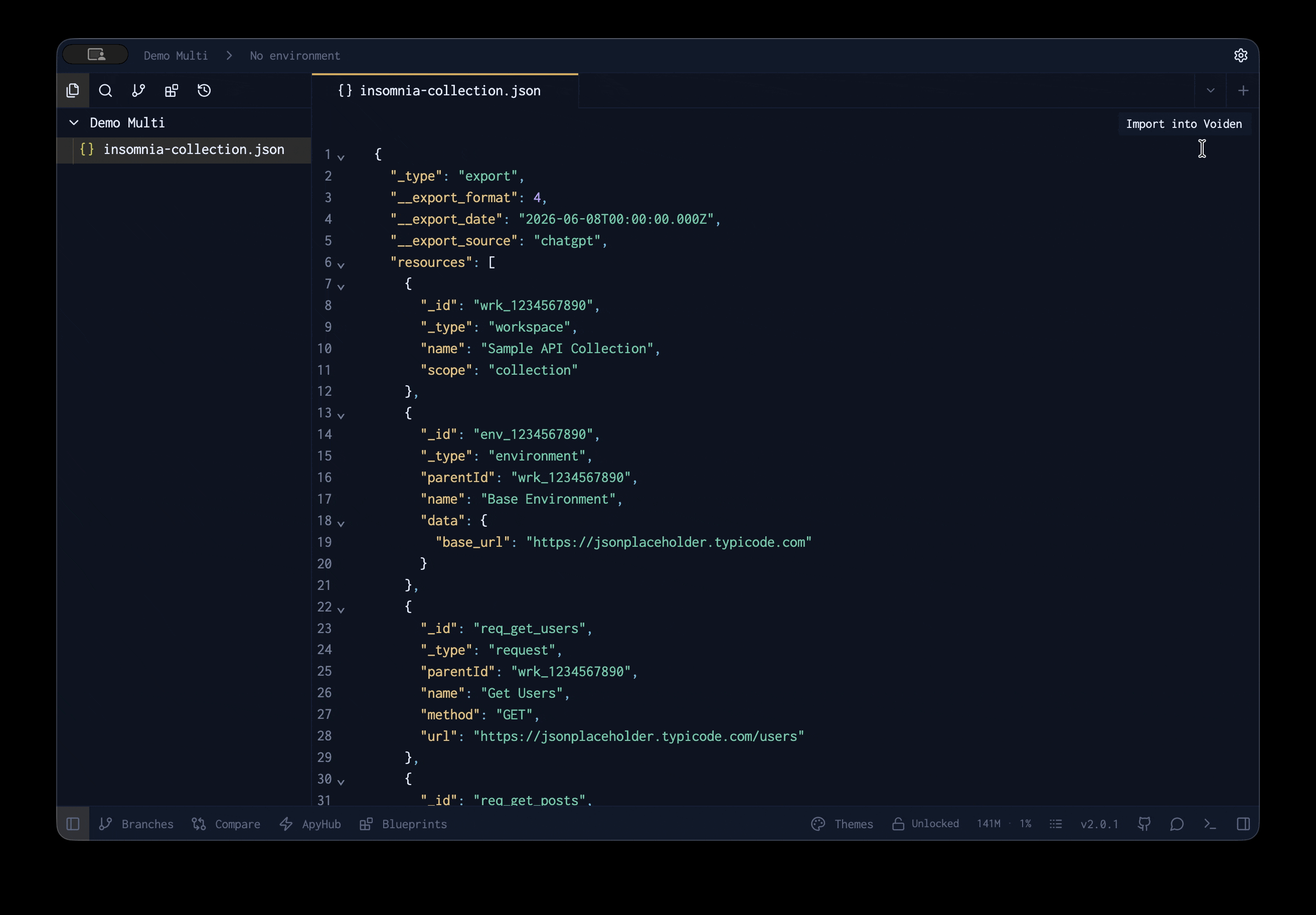The width and height of the screenshot is (1316, 915).
Task: Switch to insomnia-collection.json tab
Action: 445,91
